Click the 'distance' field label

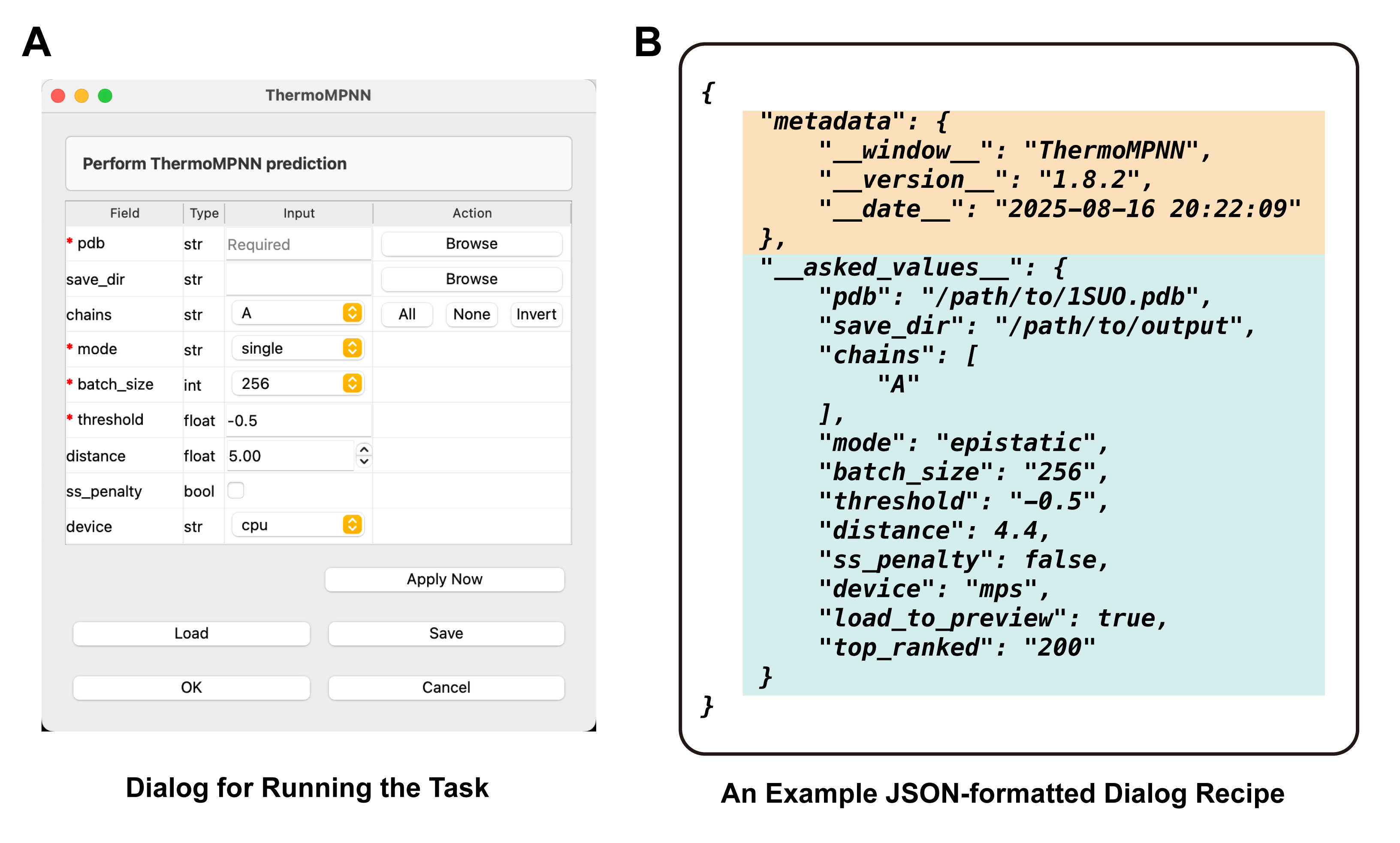(x=96, y=456)
